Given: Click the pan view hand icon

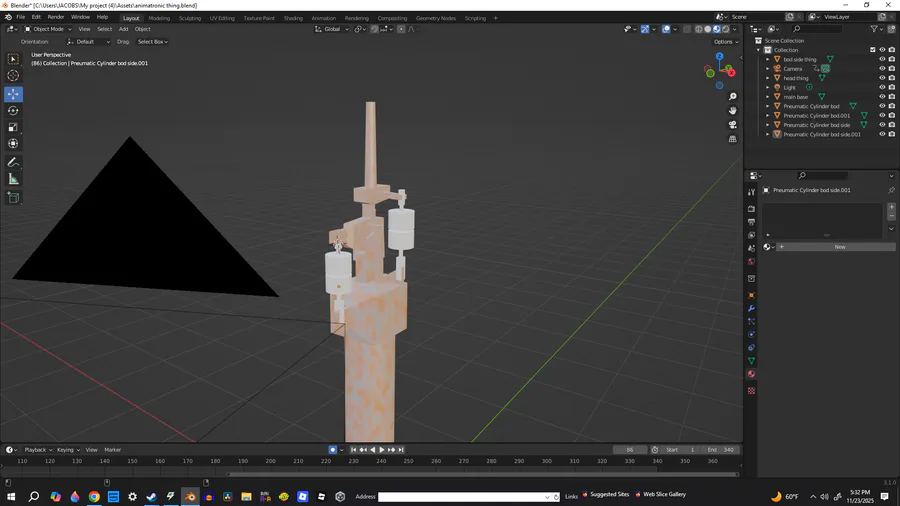Looking at the screenshot, I should pos(732,111).
